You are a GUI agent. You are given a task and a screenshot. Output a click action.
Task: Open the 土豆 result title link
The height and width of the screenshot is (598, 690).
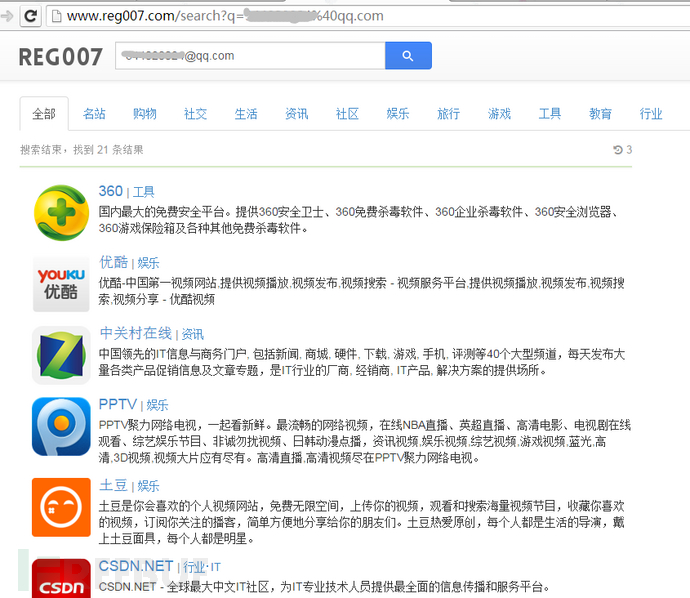coord(114,485)
